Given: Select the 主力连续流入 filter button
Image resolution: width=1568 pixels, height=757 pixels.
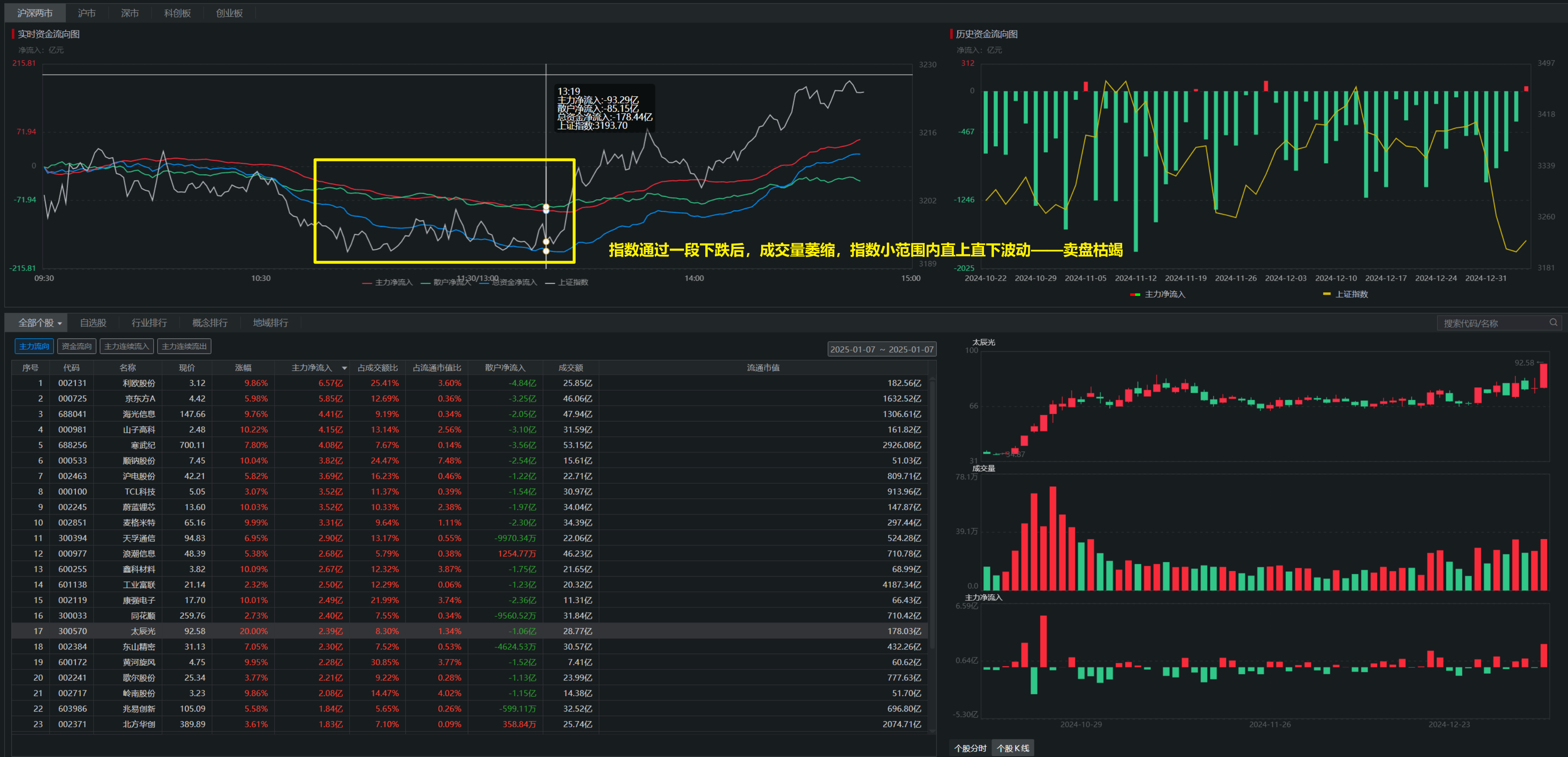Looking at the screenshot, I should tap(126, 346).
